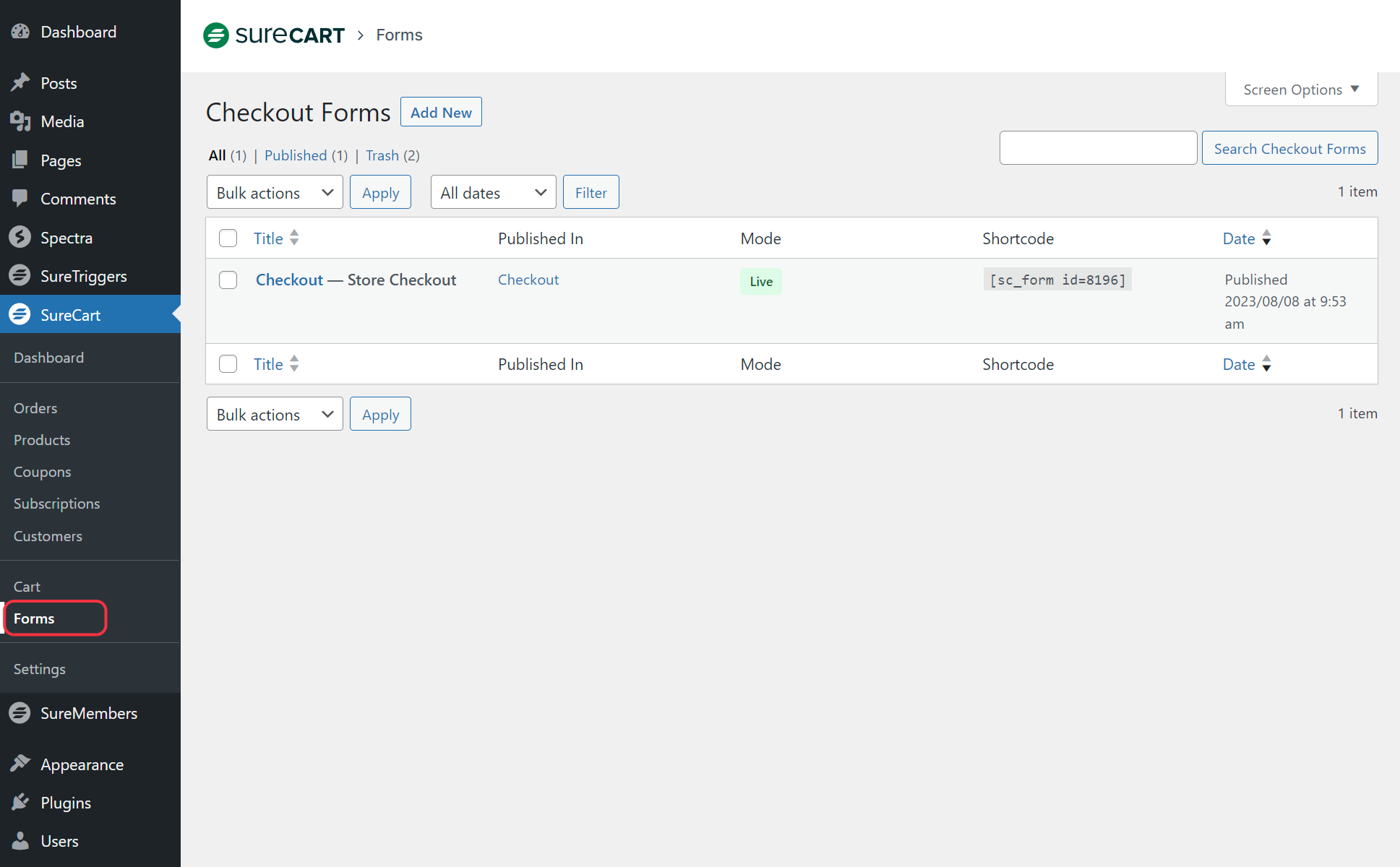Click the SureCart logo icon in header
Viewport: 1400px width, 867px height.
click(x=216, y=35)
